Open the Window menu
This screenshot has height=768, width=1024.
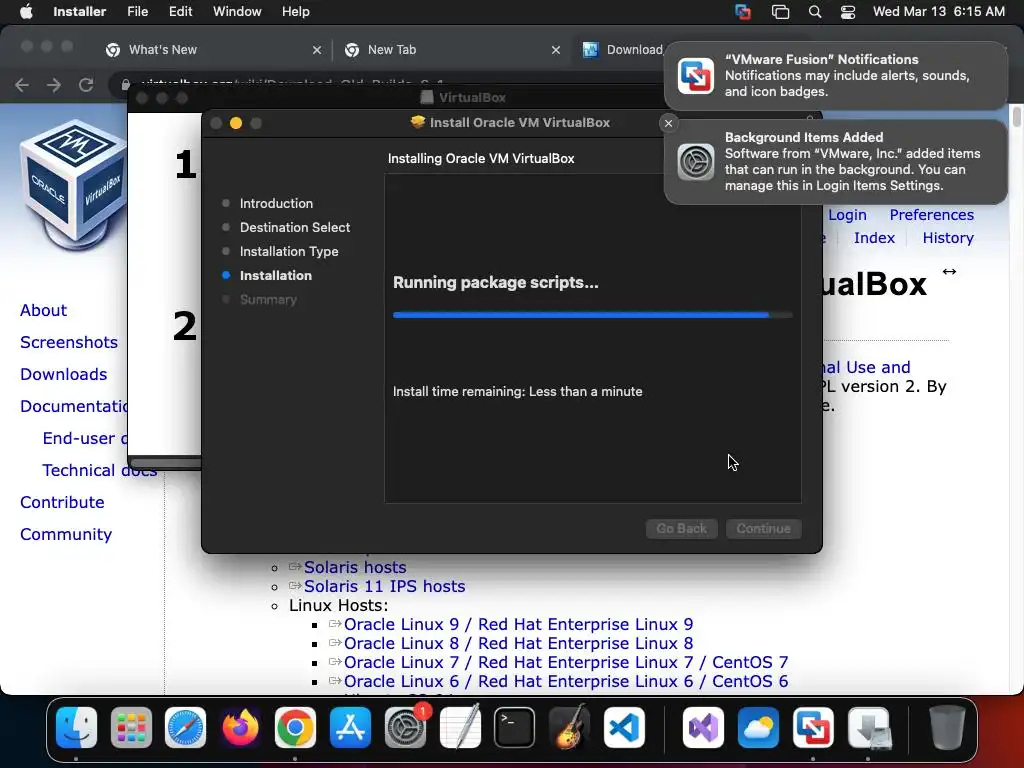pyautogui.click(x=237, y=12)
